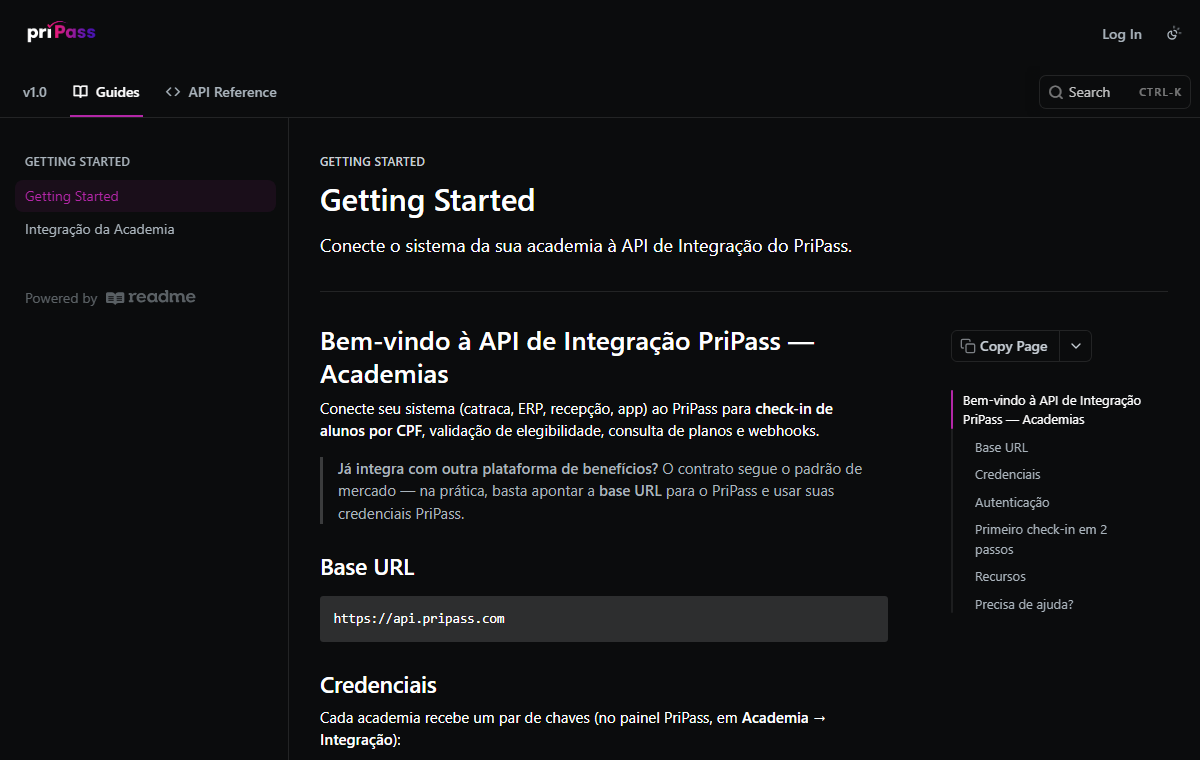Screen dimensions: 1200x760
Task: Switch to the Guides tab
Action: pos(106,92)
